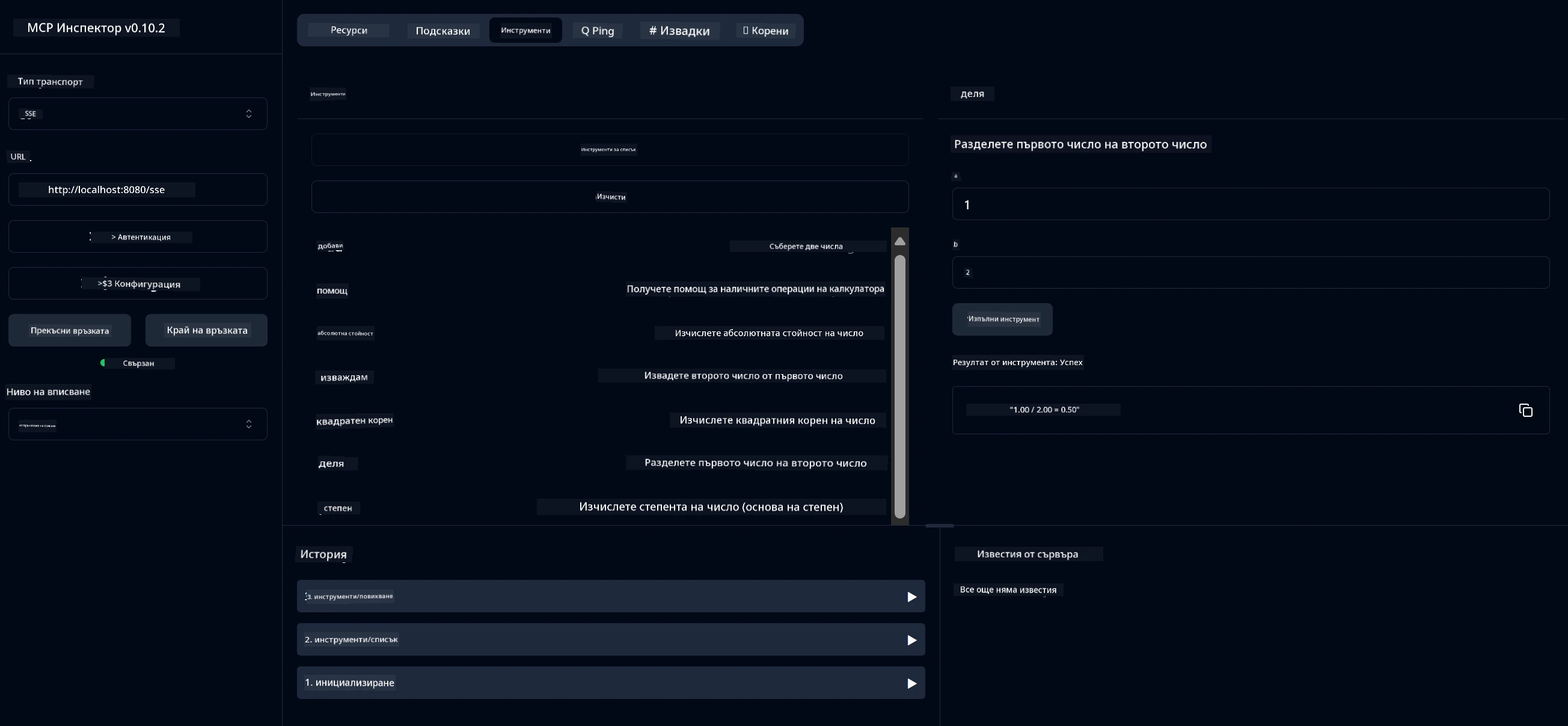Open the Ниво на вписване dropdown

138,424
